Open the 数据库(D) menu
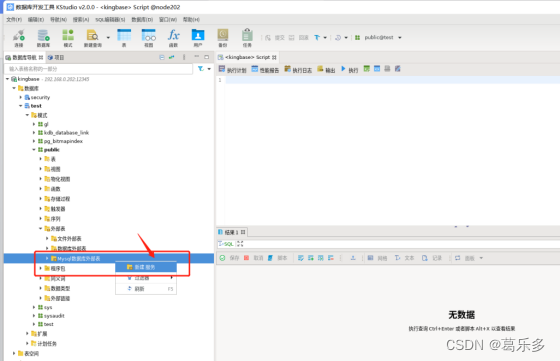The height and width of the screenshot is (361, 560). 142,19
